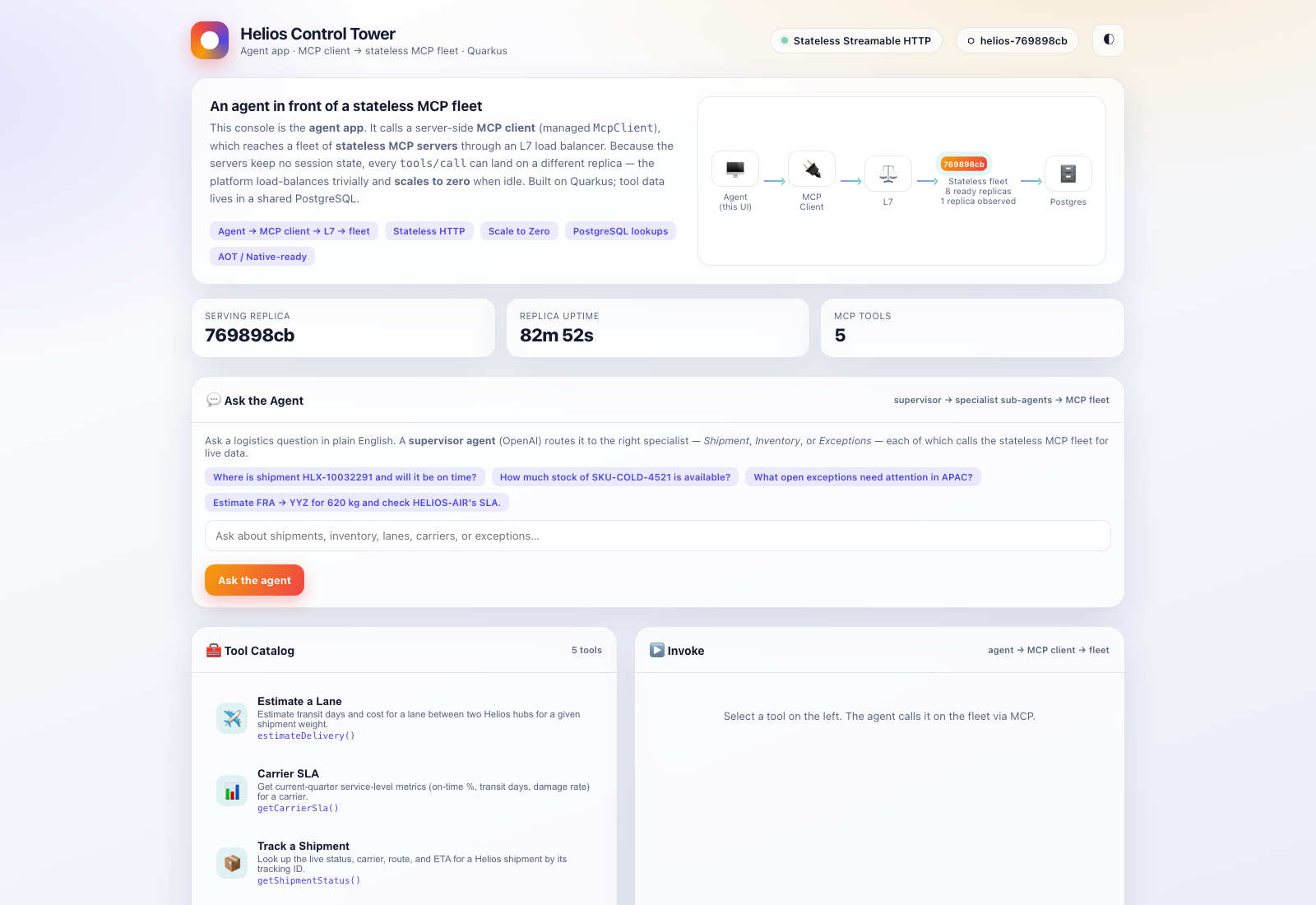The image size is (1316, 905).
Task: Click the Tool Catalog toolbox icon
Action: (214, 650)
